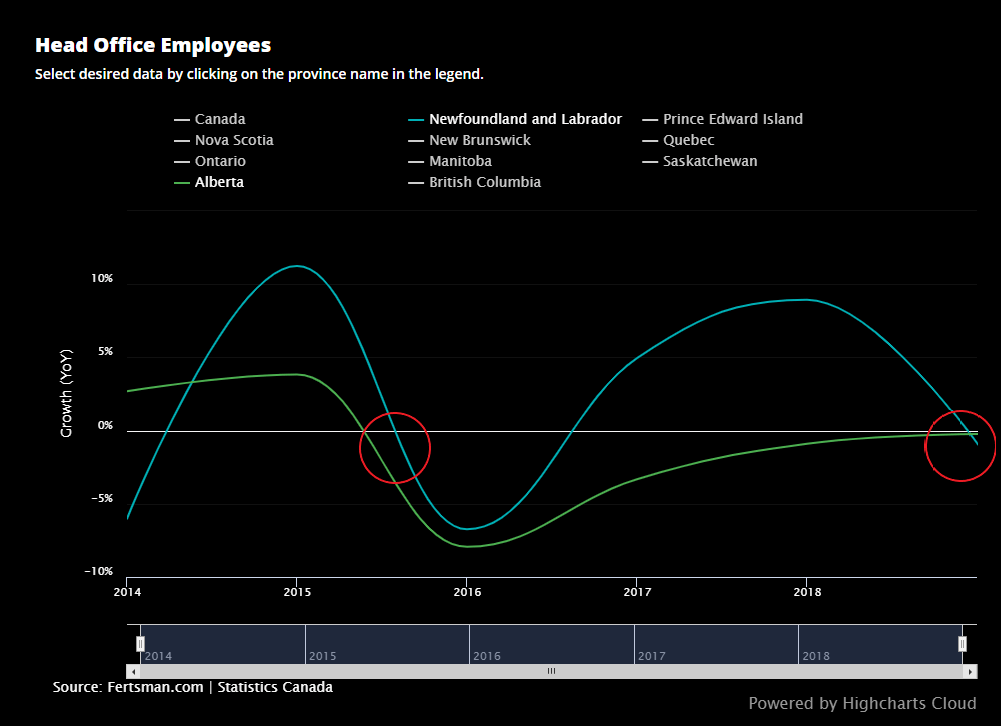Click the left red circle annotation
The height and width of the screenshot is (726, 1001).
394,447
